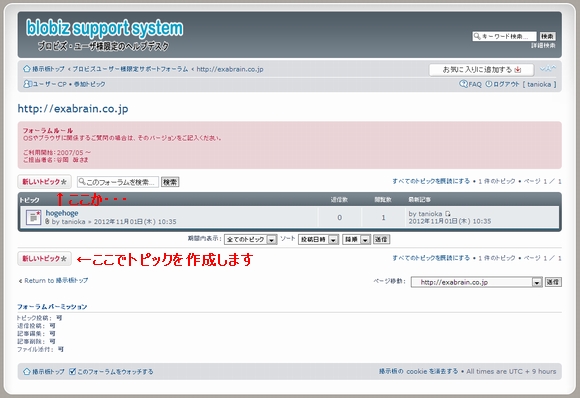Open author tanioka link under hogehoge
Viewport: 580px width, 398px height.
point(73,222)
